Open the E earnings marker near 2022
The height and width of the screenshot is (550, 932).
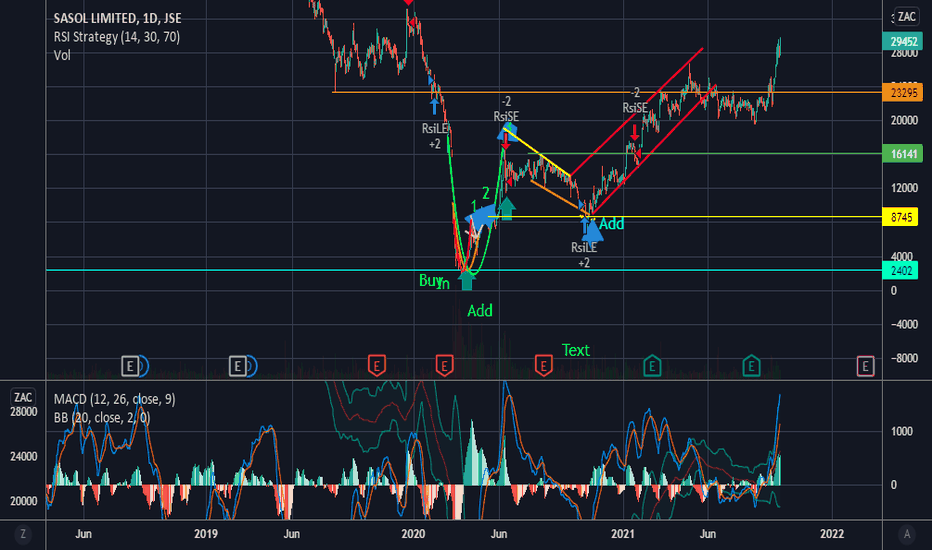click(865, 366)
